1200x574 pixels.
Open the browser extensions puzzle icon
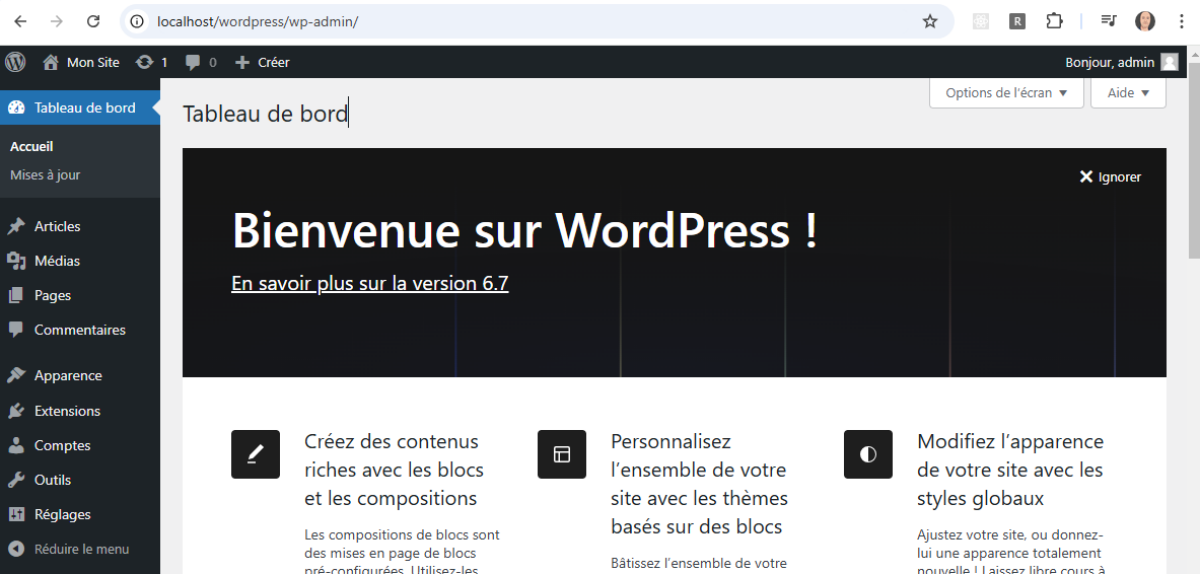tap(1054, 21)
